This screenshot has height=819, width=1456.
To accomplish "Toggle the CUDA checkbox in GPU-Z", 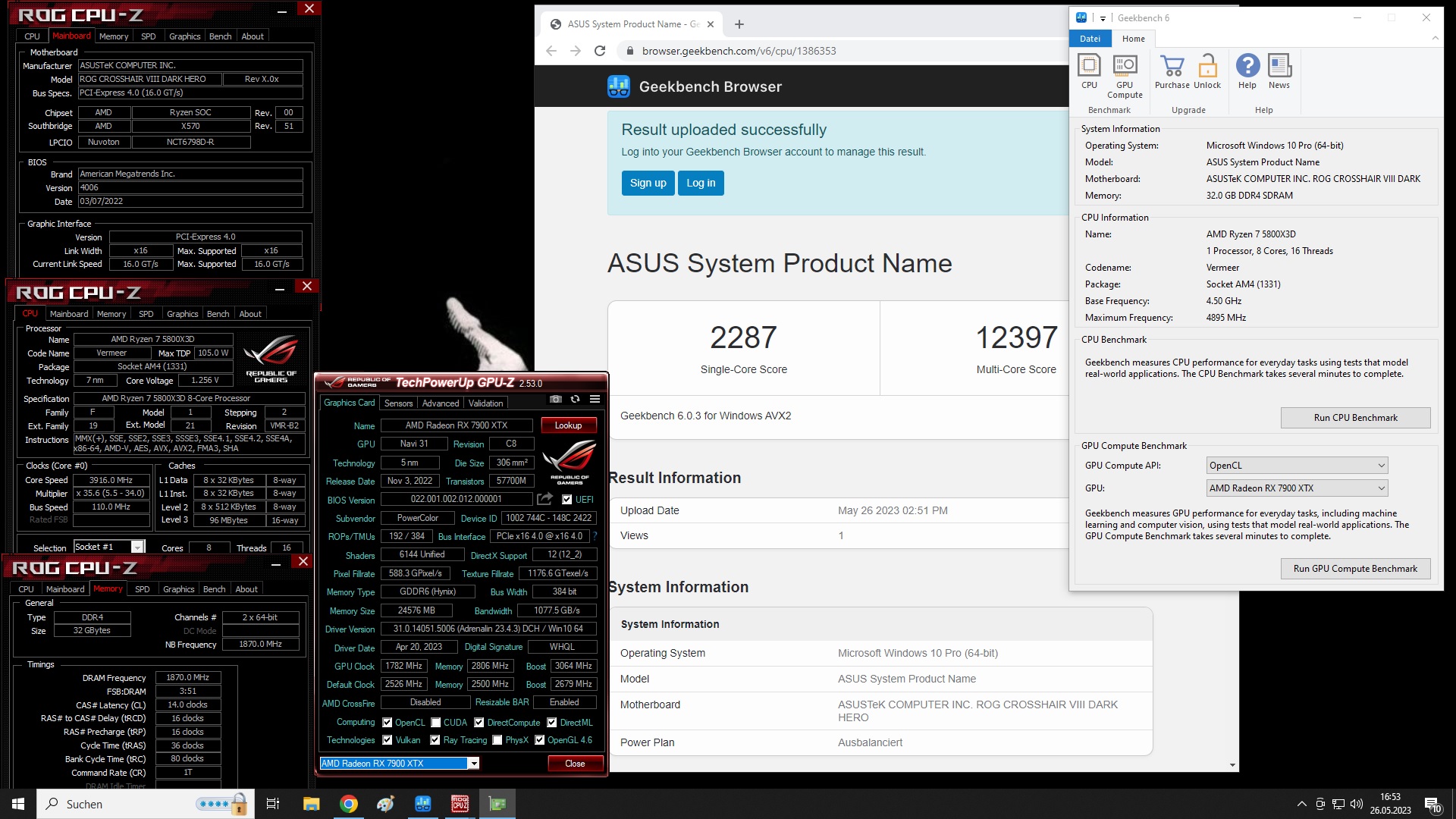I will pyautogui.click(x=436, y=723).
